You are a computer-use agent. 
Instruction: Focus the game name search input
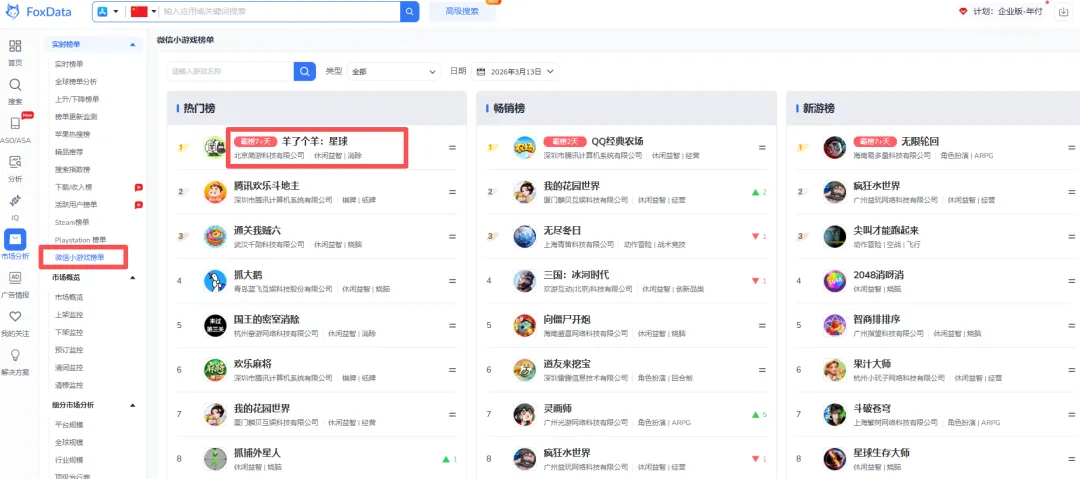pyautogui.click(x=230, y=71)
